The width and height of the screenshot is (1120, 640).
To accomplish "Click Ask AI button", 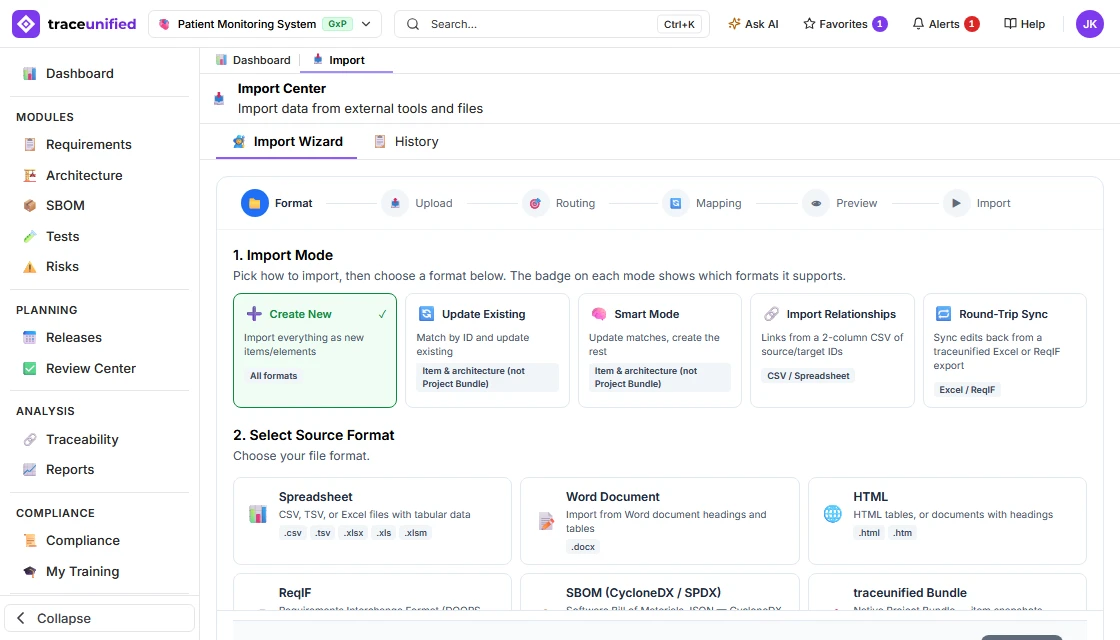I will (753, 24).
